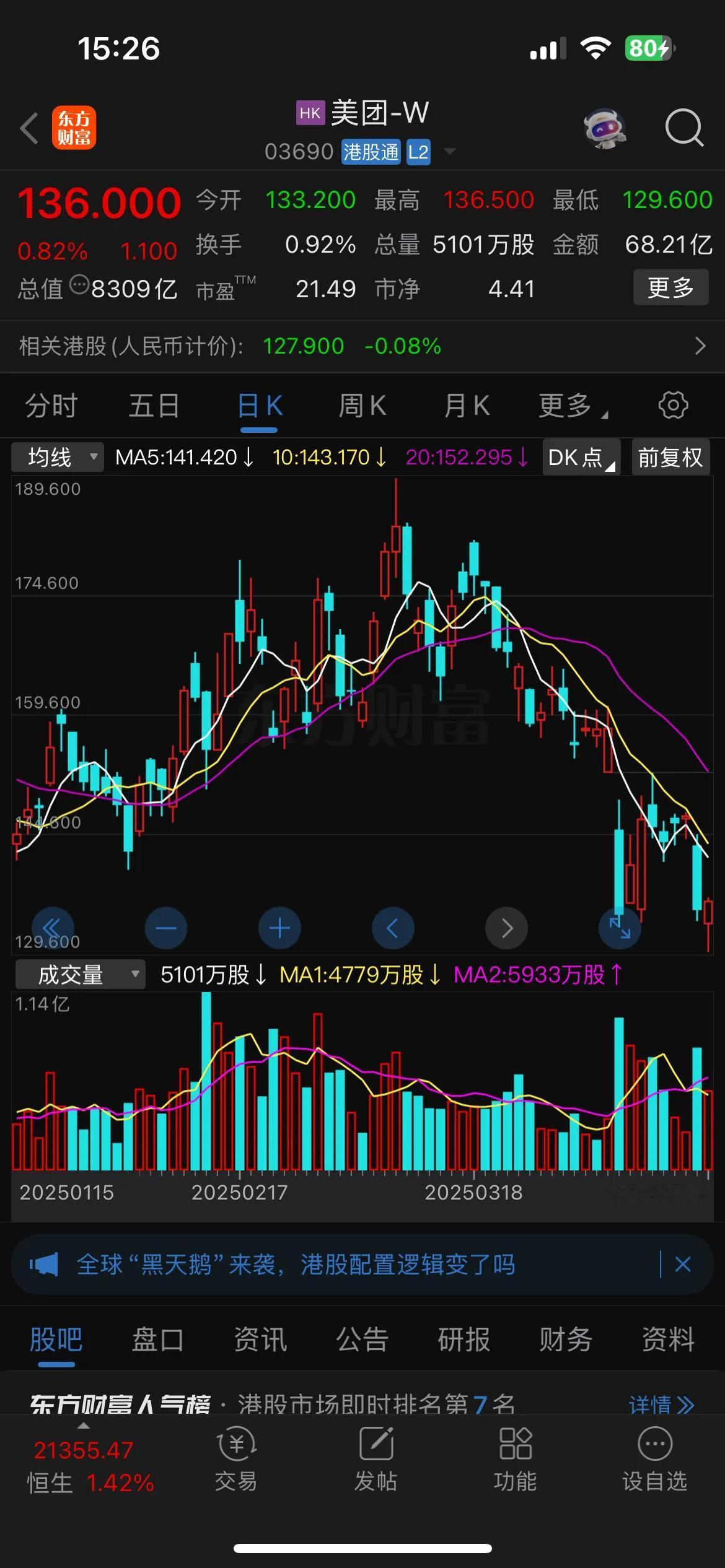
Task: Tap the MA5:141.420 value
Action: coord(184,458)
